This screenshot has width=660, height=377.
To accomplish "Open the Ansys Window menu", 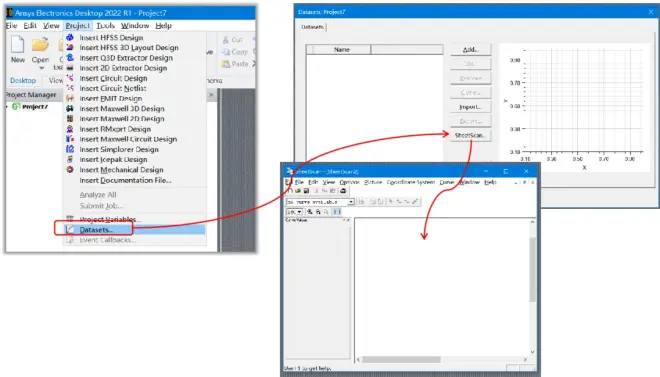I will click(x=135, y=26).
